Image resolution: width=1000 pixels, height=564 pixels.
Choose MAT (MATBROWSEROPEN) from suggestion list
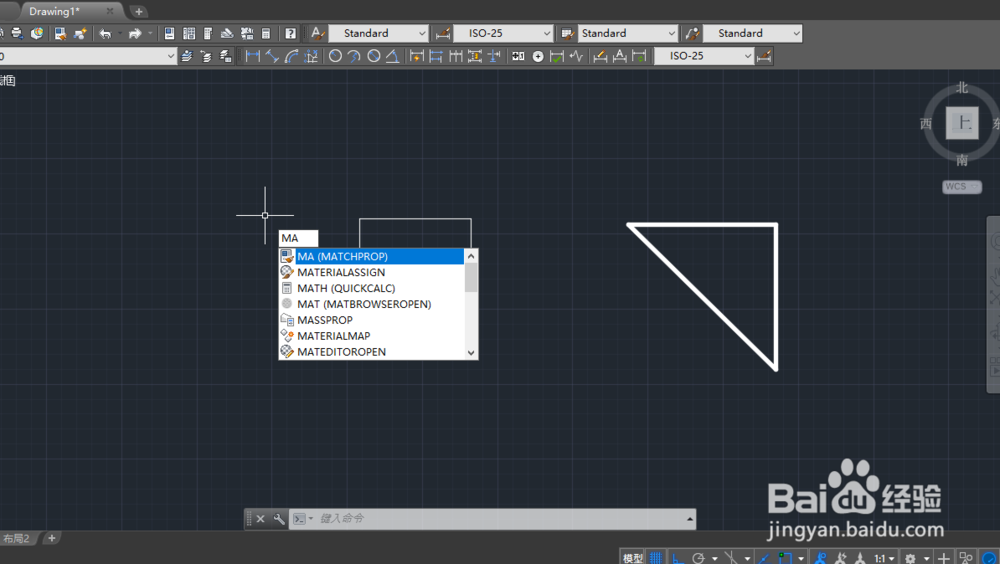(372, 304)
